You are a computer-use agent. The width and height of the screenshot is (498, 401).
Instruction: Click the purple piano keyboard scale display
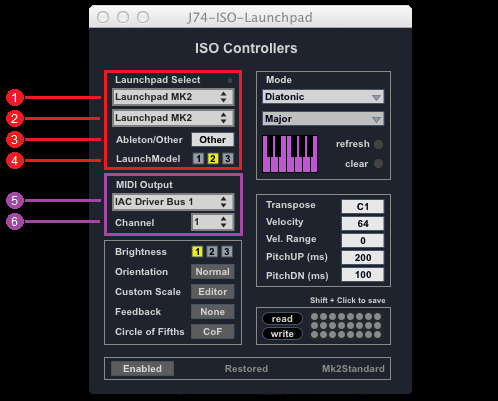290,154
